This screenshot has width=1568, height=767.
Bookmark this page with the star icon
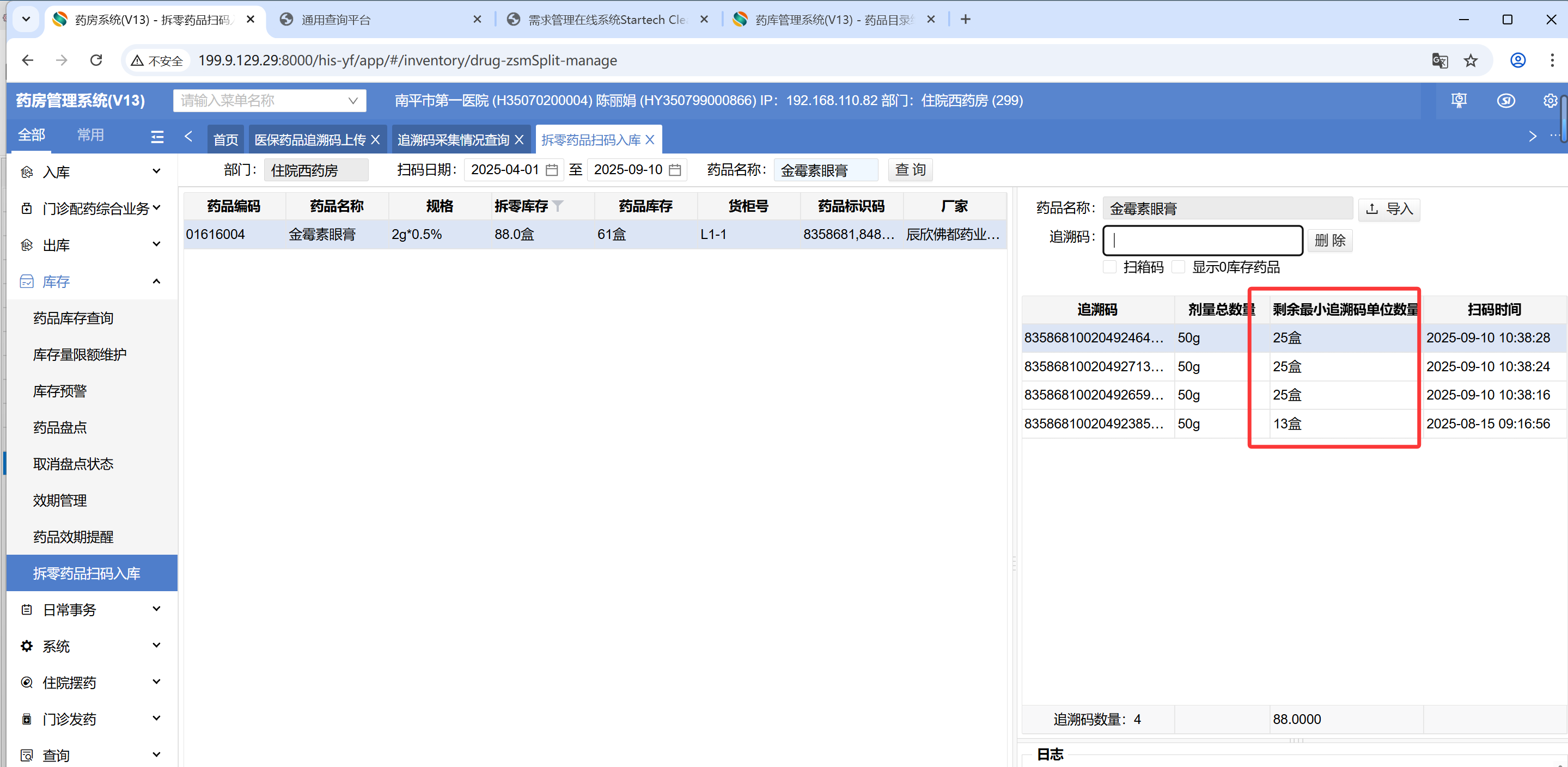[x=1471, y=60]
